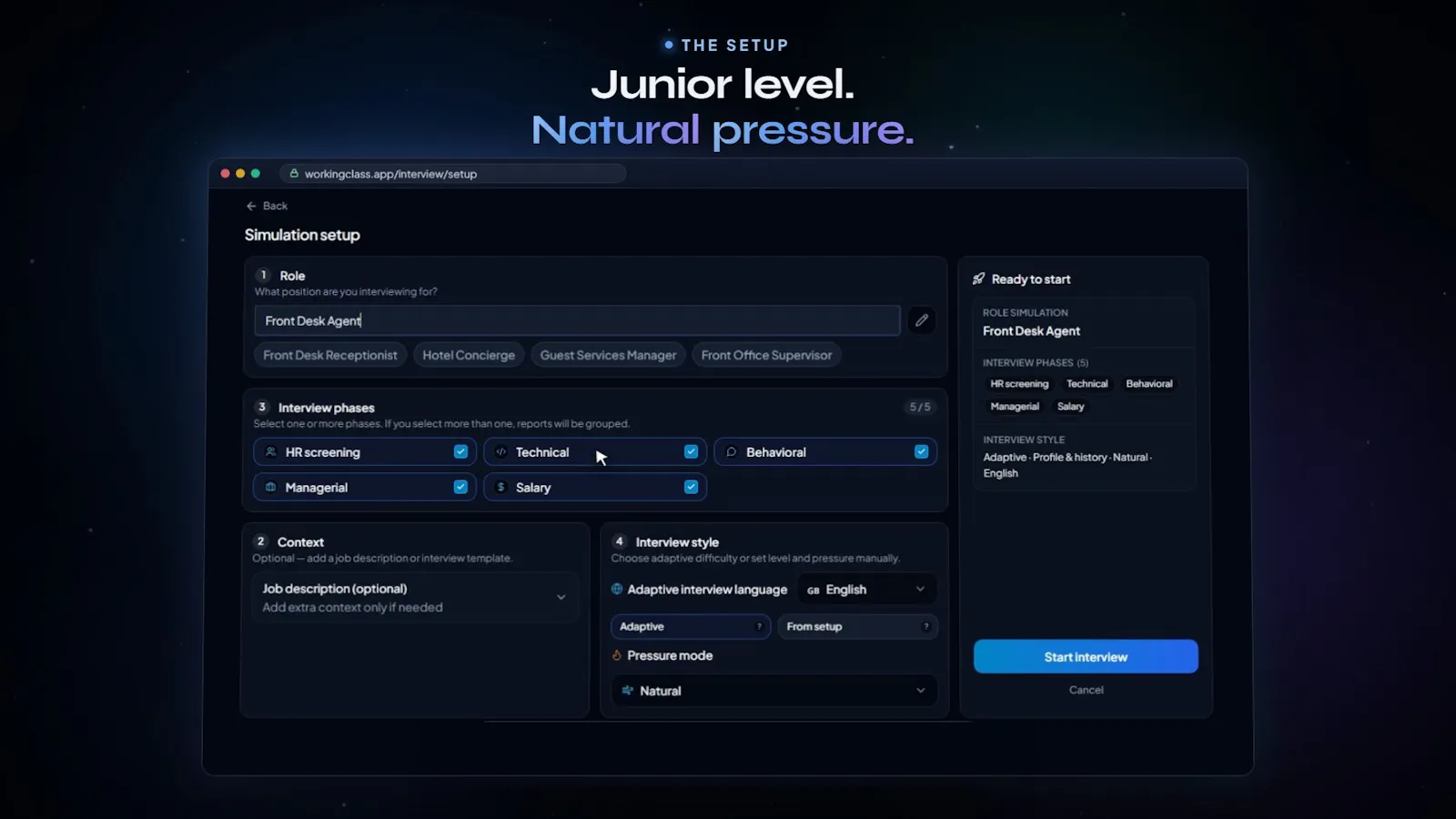
Task: Uncheck the HR screening checkbox
Action: (460, 451)
